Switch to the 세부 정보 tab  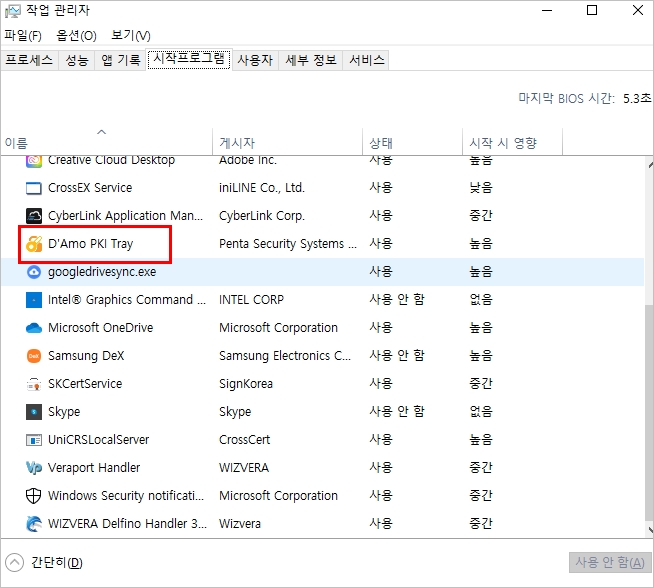pos(311,60)
